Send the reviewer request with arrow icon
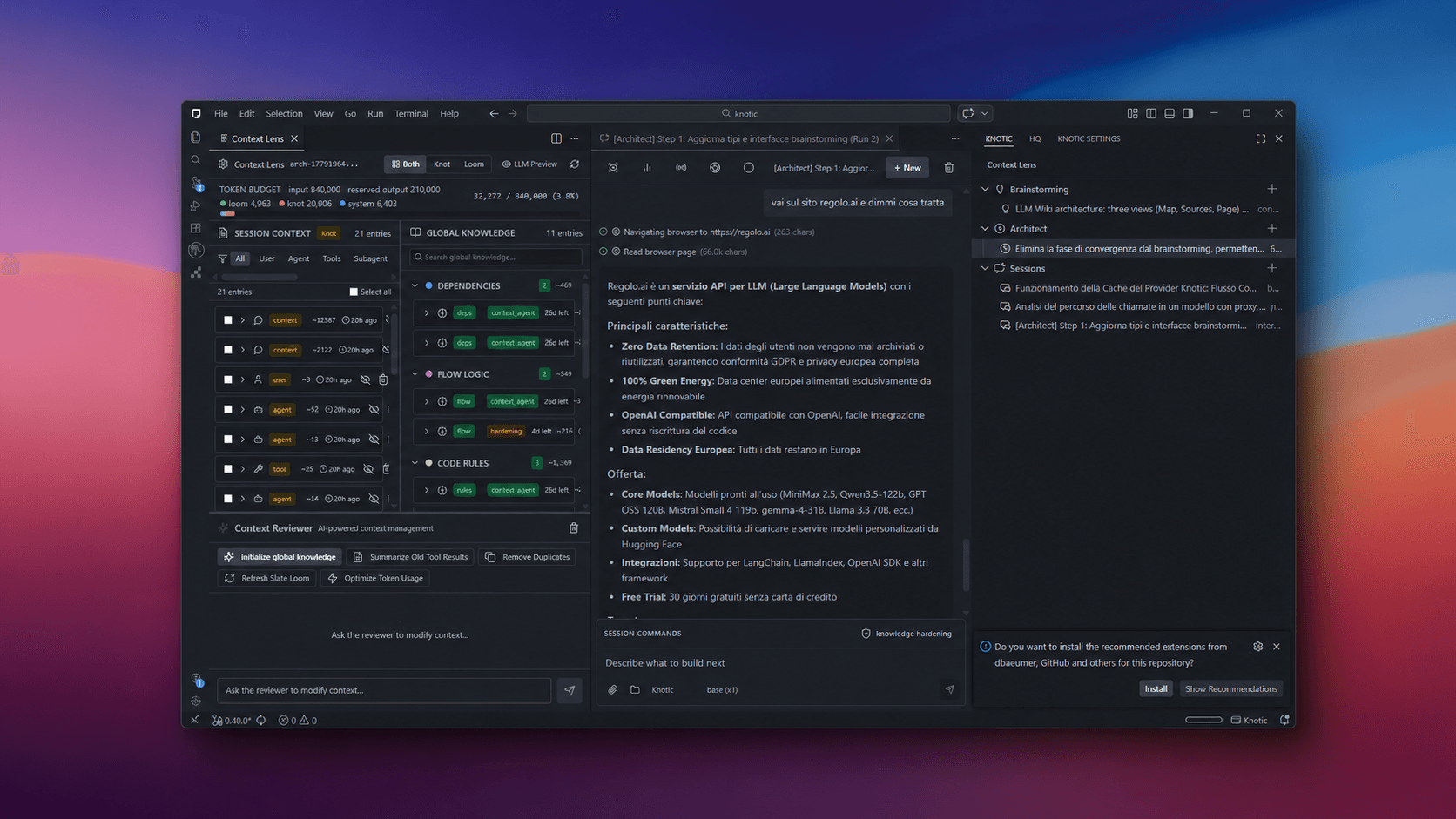The height and width of the screenshot is (819, 1456). (570, 690)
